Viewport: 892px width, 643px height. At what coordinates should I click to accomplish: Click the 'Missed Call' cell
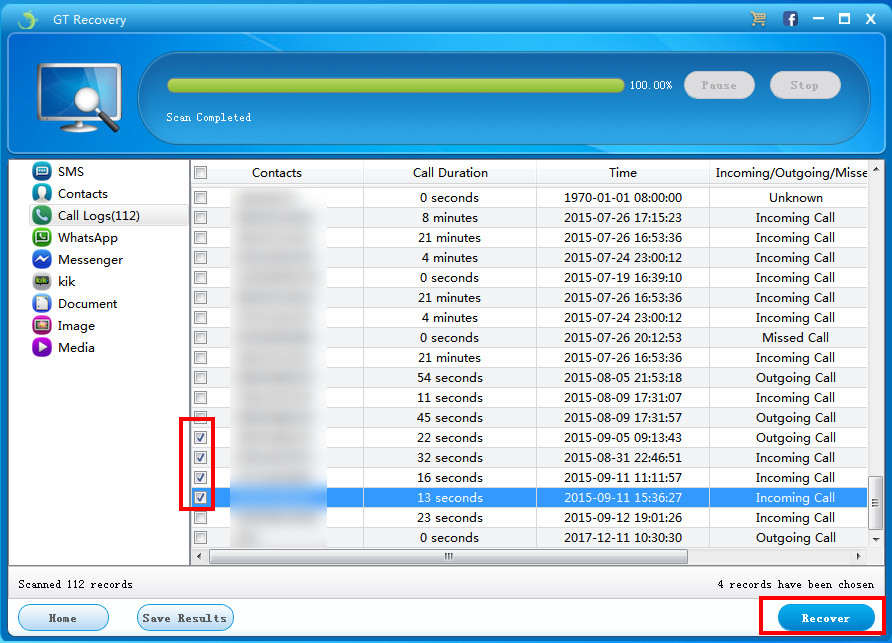coord(789,337)
